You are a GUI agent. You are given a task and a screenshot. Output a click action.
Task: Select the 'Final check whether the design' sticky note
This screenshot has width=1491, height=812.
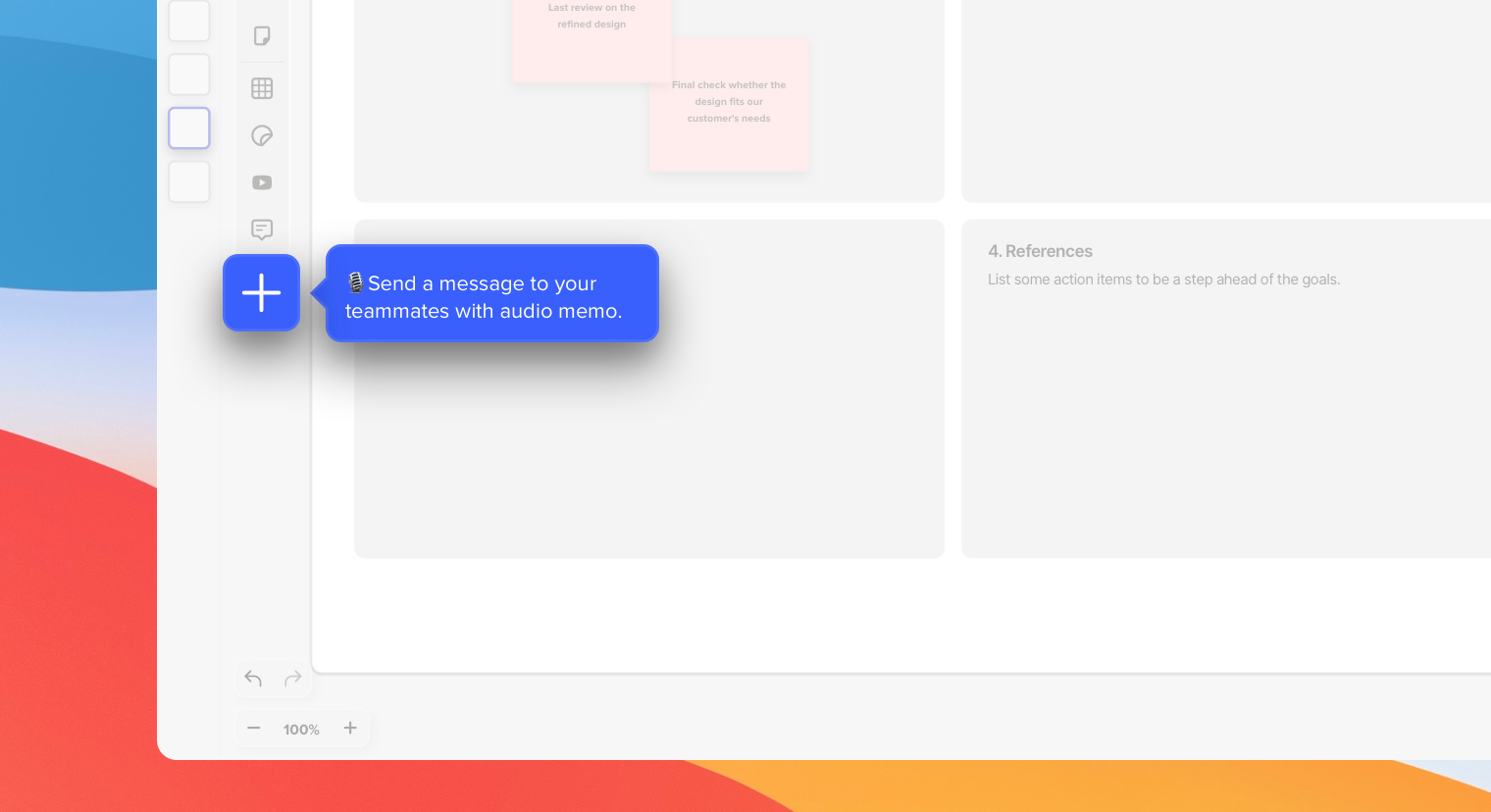(729, 105)
